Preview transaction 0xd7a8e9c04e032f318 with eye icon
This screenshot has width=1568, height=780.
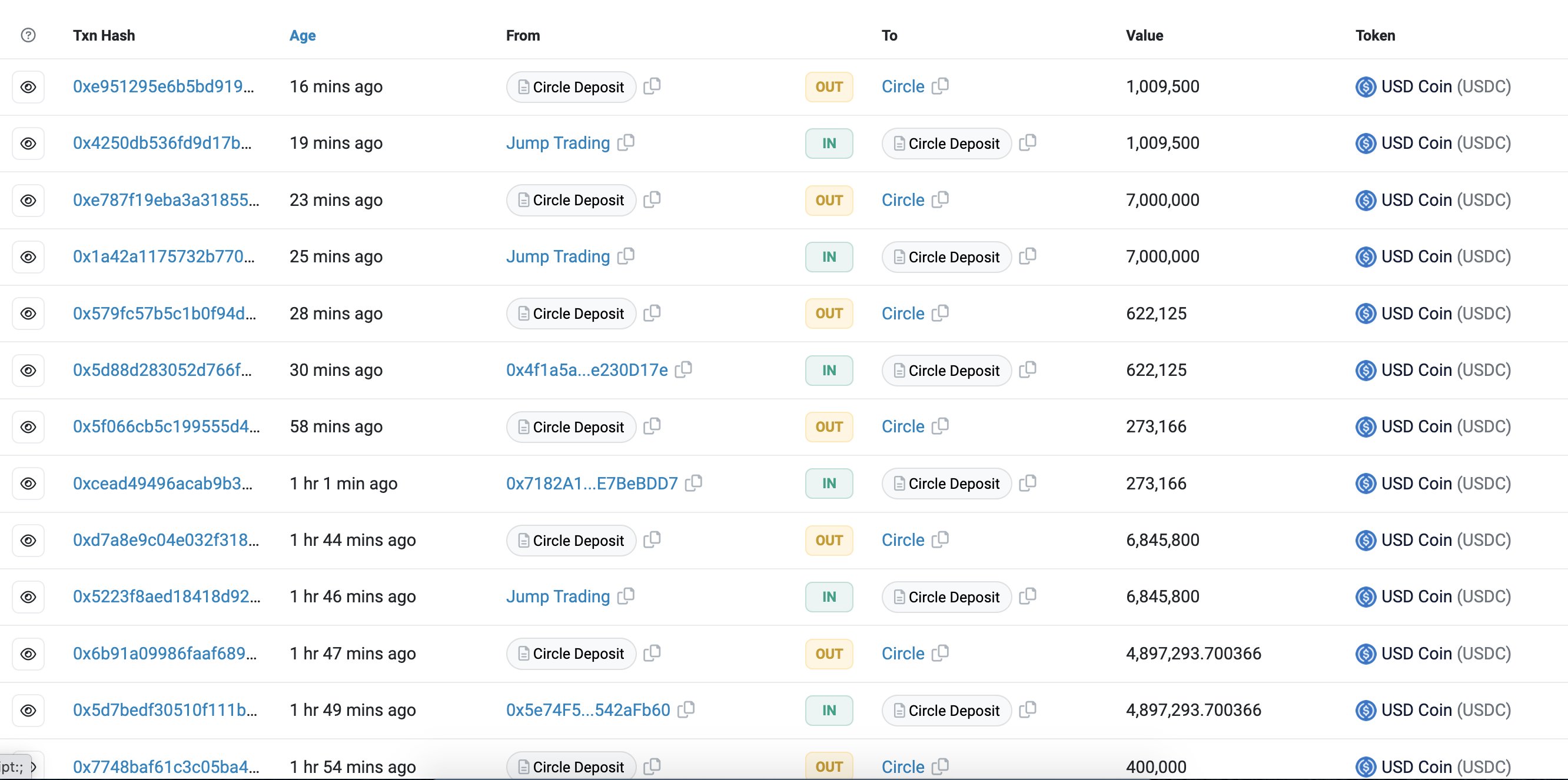[28, 540]
